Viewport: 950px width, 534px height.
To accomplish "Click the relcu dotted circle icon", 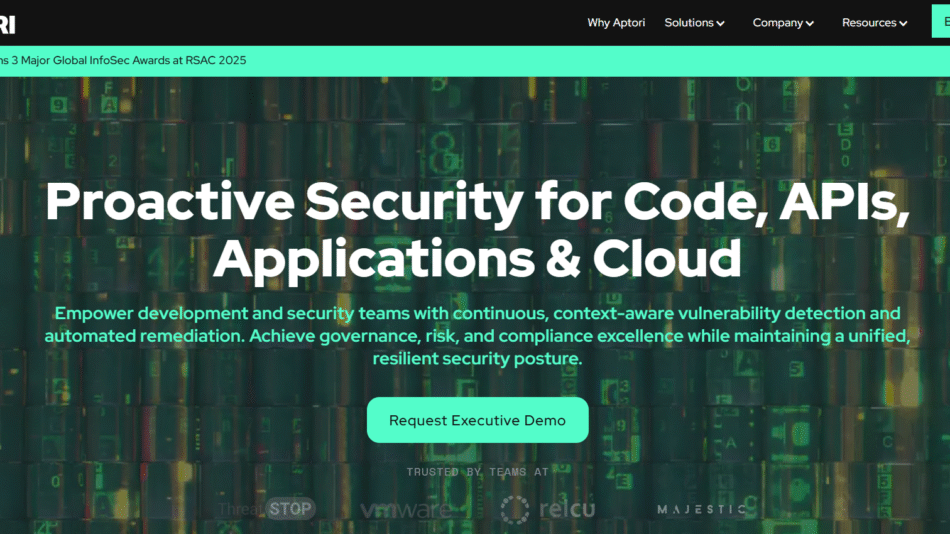I will coord(515,510).
